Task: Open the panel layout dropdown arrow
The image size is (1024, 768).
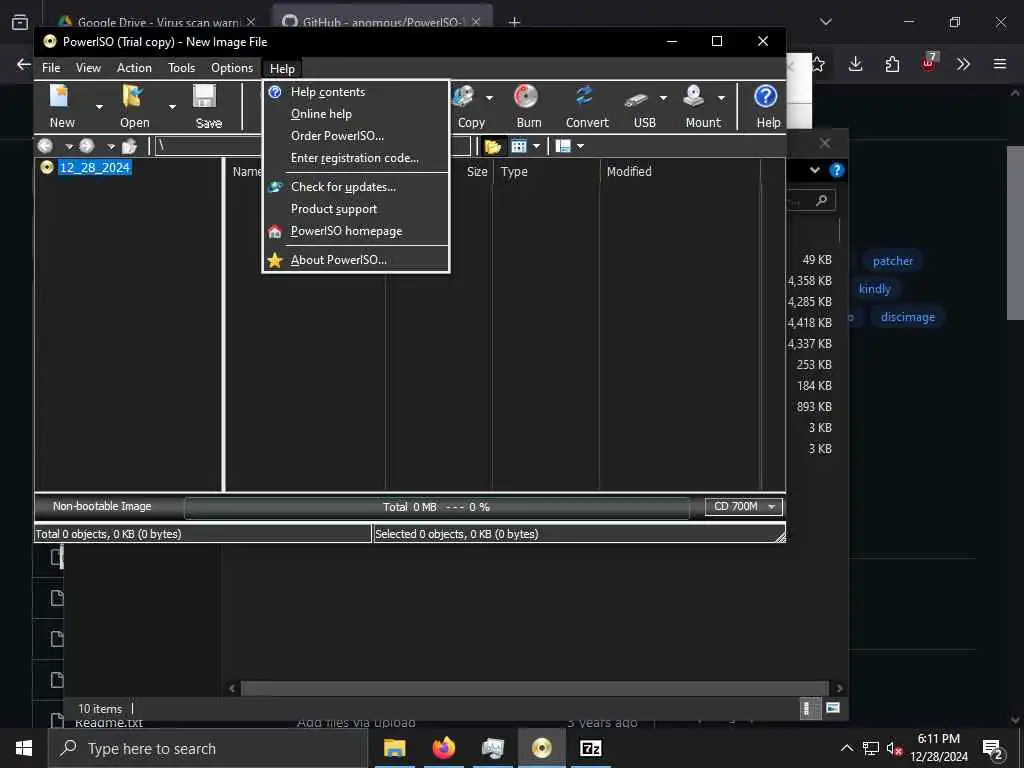Action: pos(581,146)
